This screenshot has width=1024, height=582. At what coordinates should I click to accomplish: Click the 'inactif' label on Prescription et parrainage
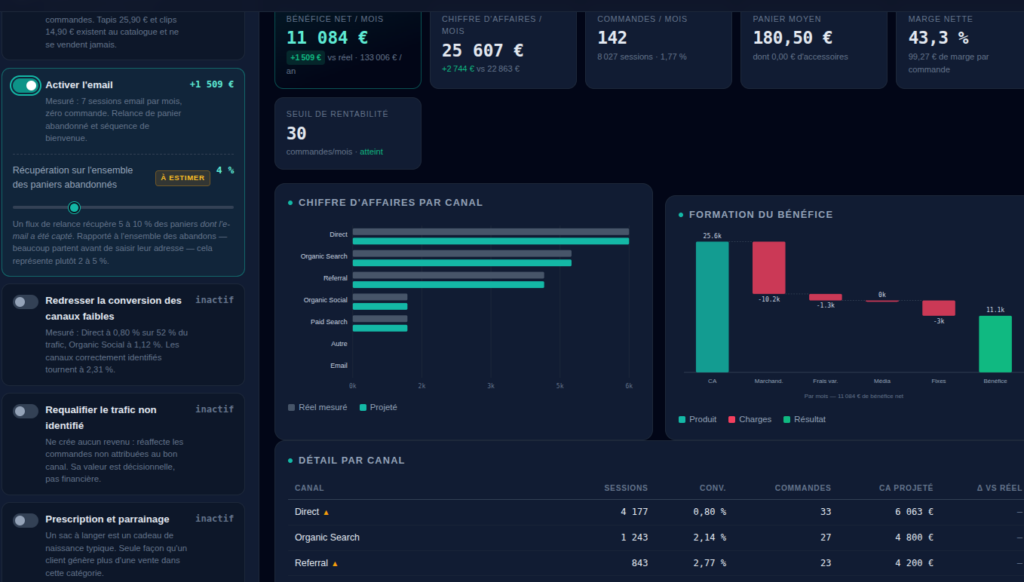214,519
